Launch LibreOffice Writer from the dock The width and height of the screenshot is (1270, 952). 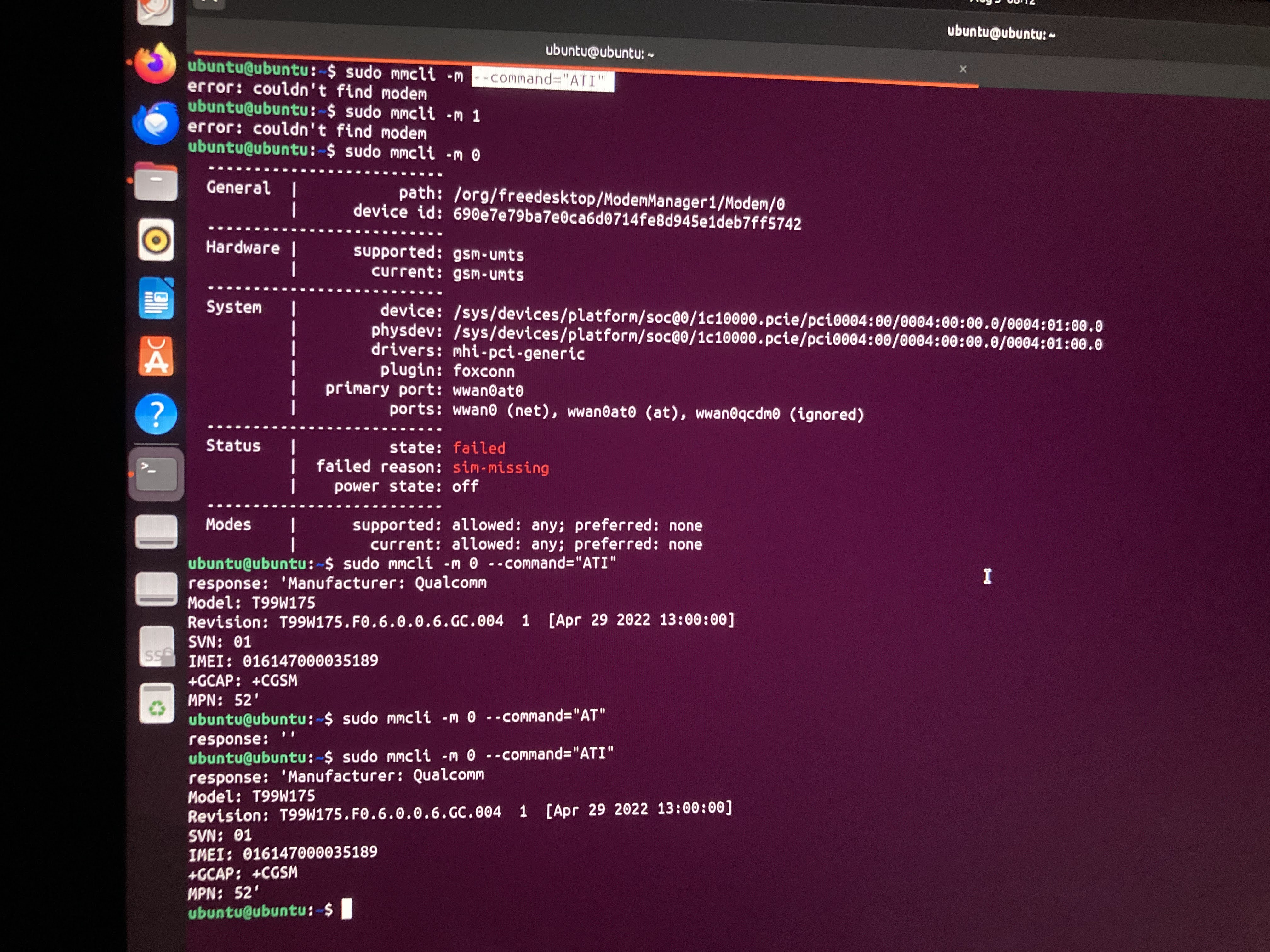click(x=156, y=298)
